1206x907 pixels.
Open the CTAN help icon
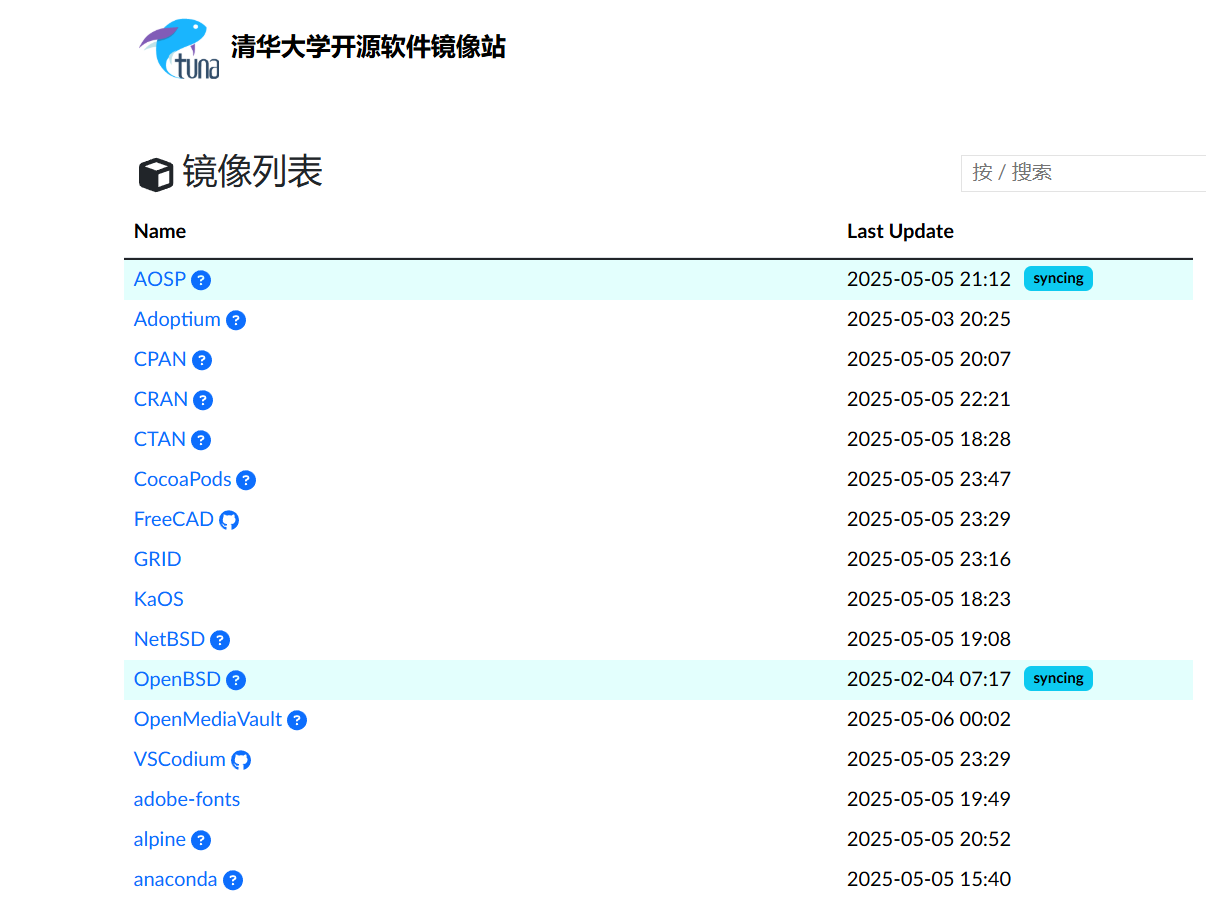201,440
